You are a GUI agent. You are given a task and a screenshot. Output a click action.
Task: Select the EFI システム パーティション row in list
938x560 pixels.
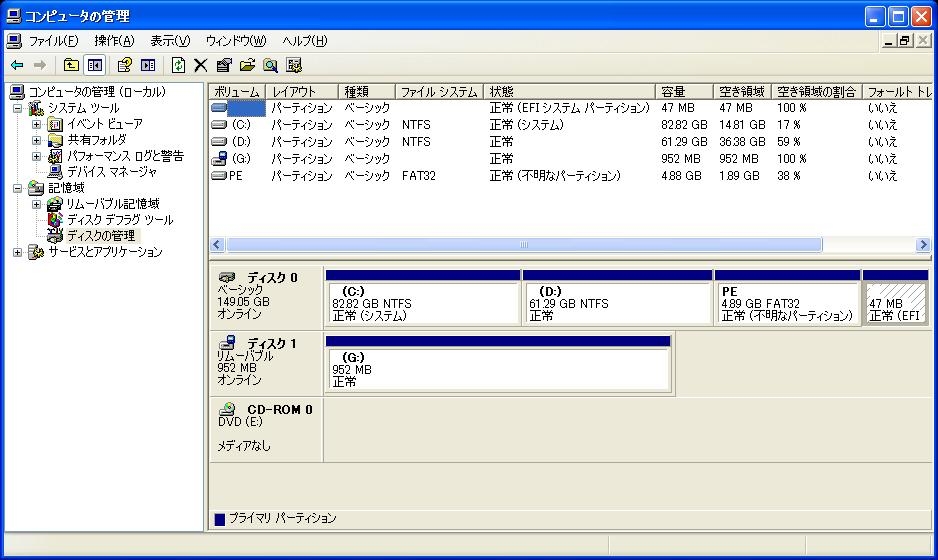(x=571, y=108)
